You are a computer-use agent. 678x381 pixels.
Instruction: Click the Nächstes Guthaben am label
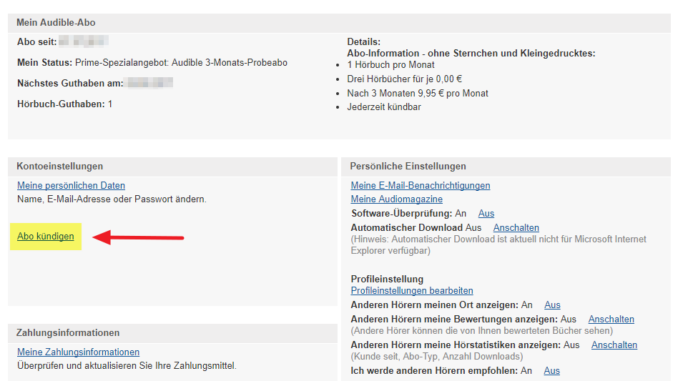[70, 83]
